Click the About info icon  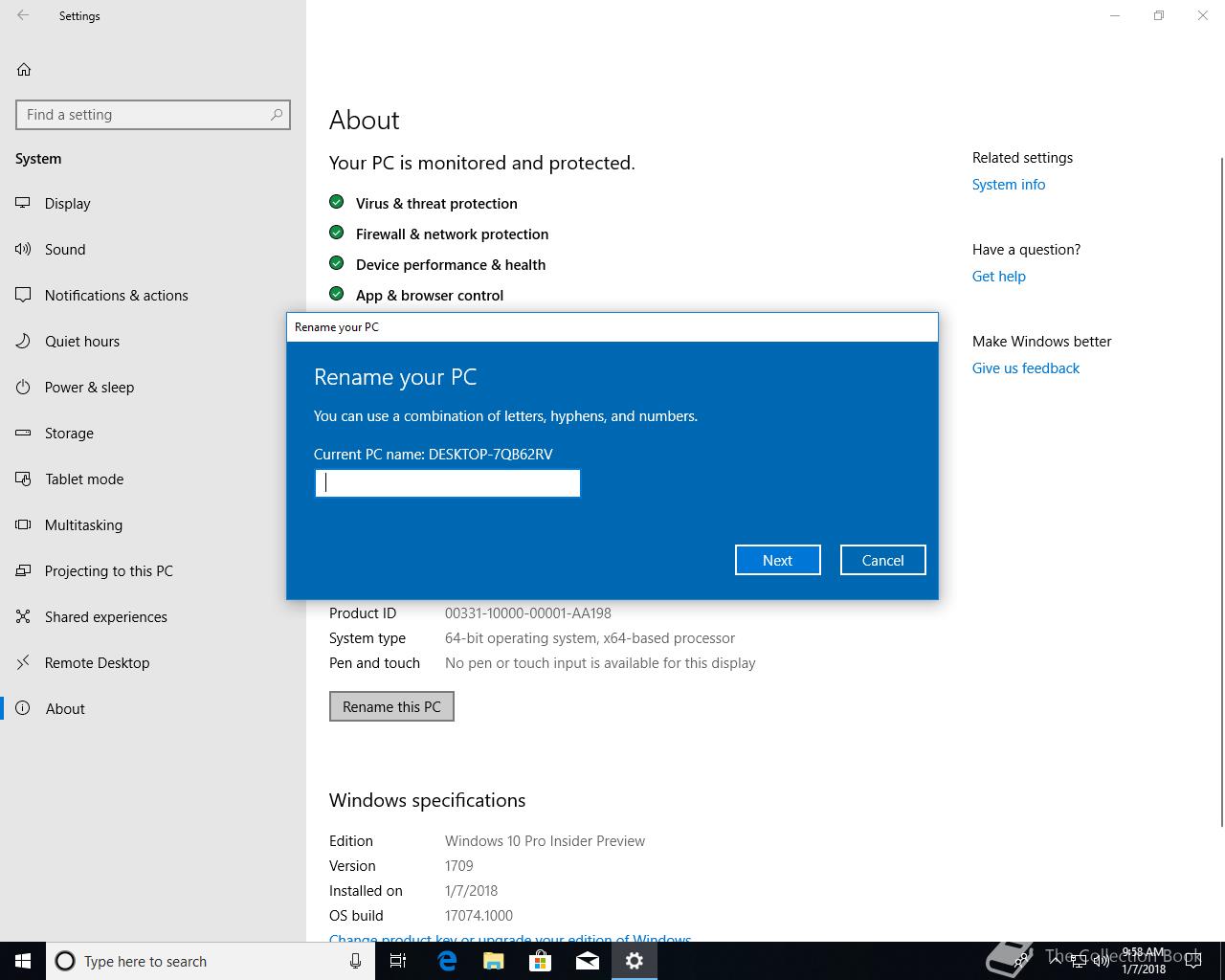pyautogui.click(x=23, y=708)
